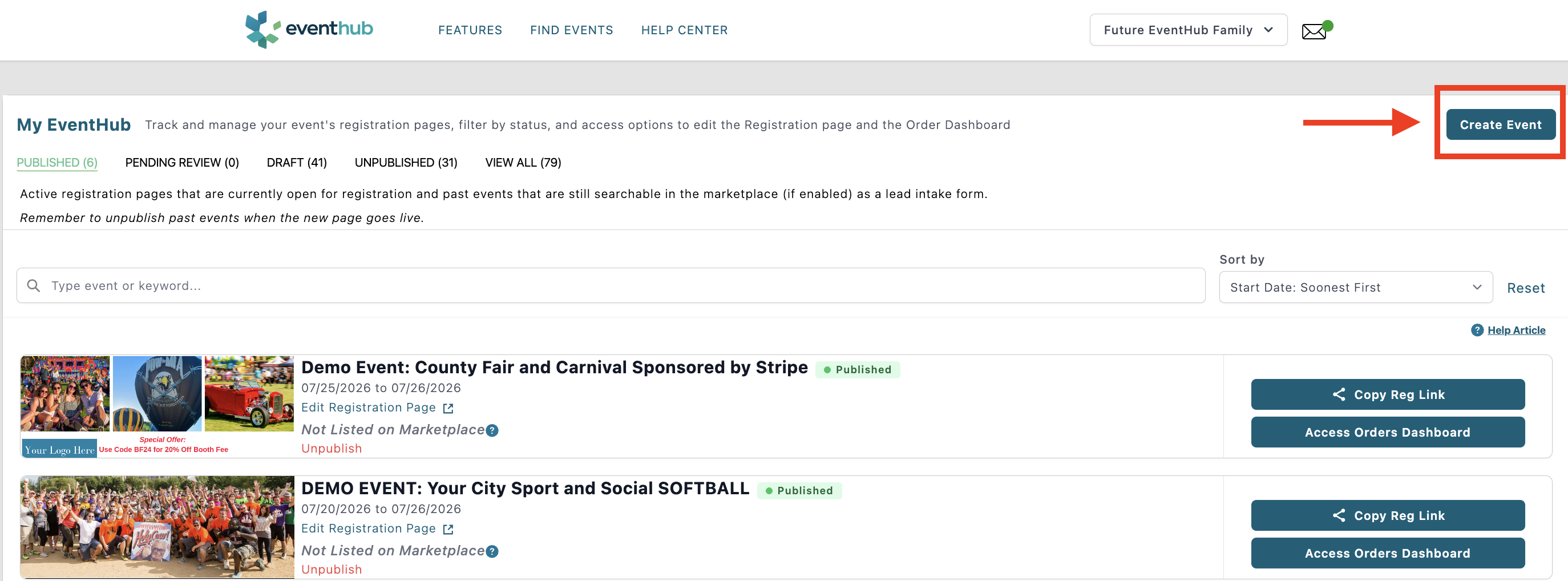Screen dimensions: 1568x581
Task: Switch to the DRAFT tab
Action: (297, 162)
